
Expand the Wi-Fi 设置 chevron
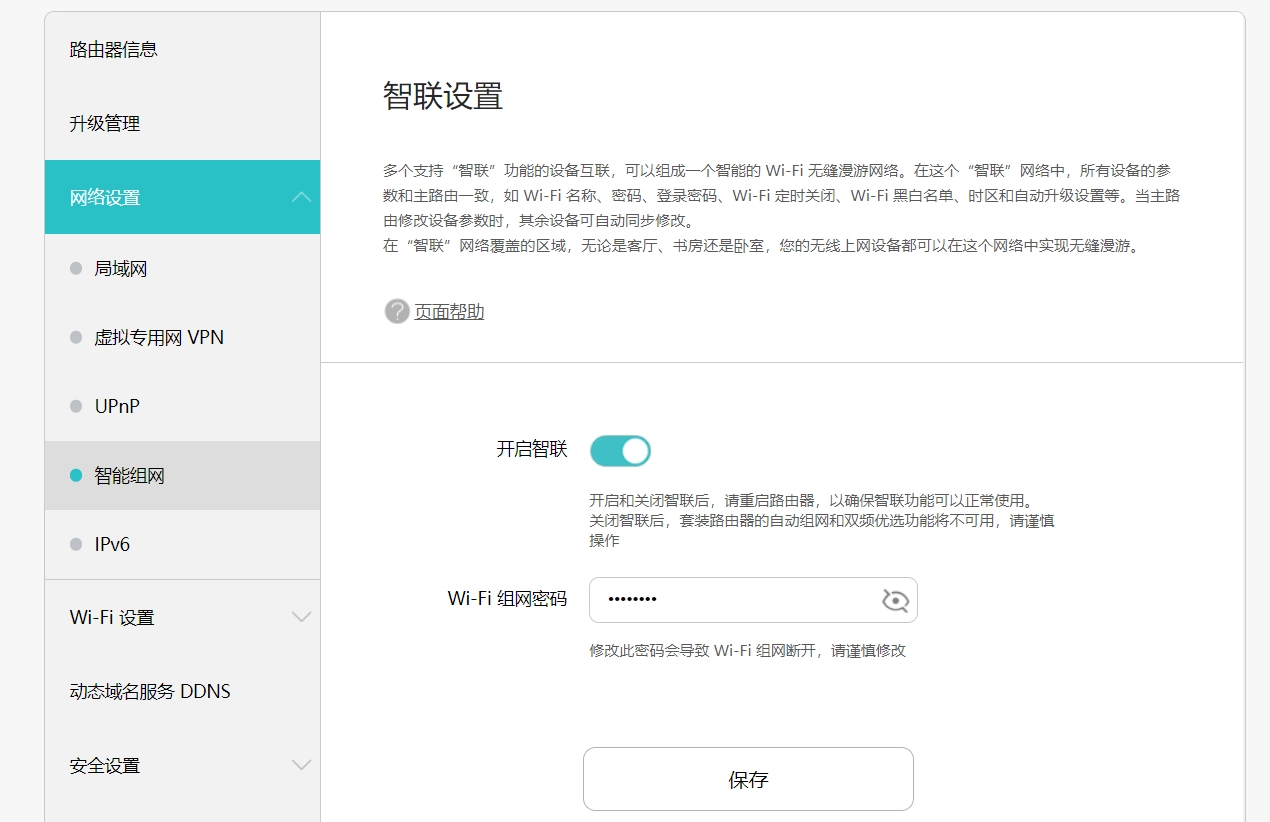pyautogui.click(x=301, y=617)
